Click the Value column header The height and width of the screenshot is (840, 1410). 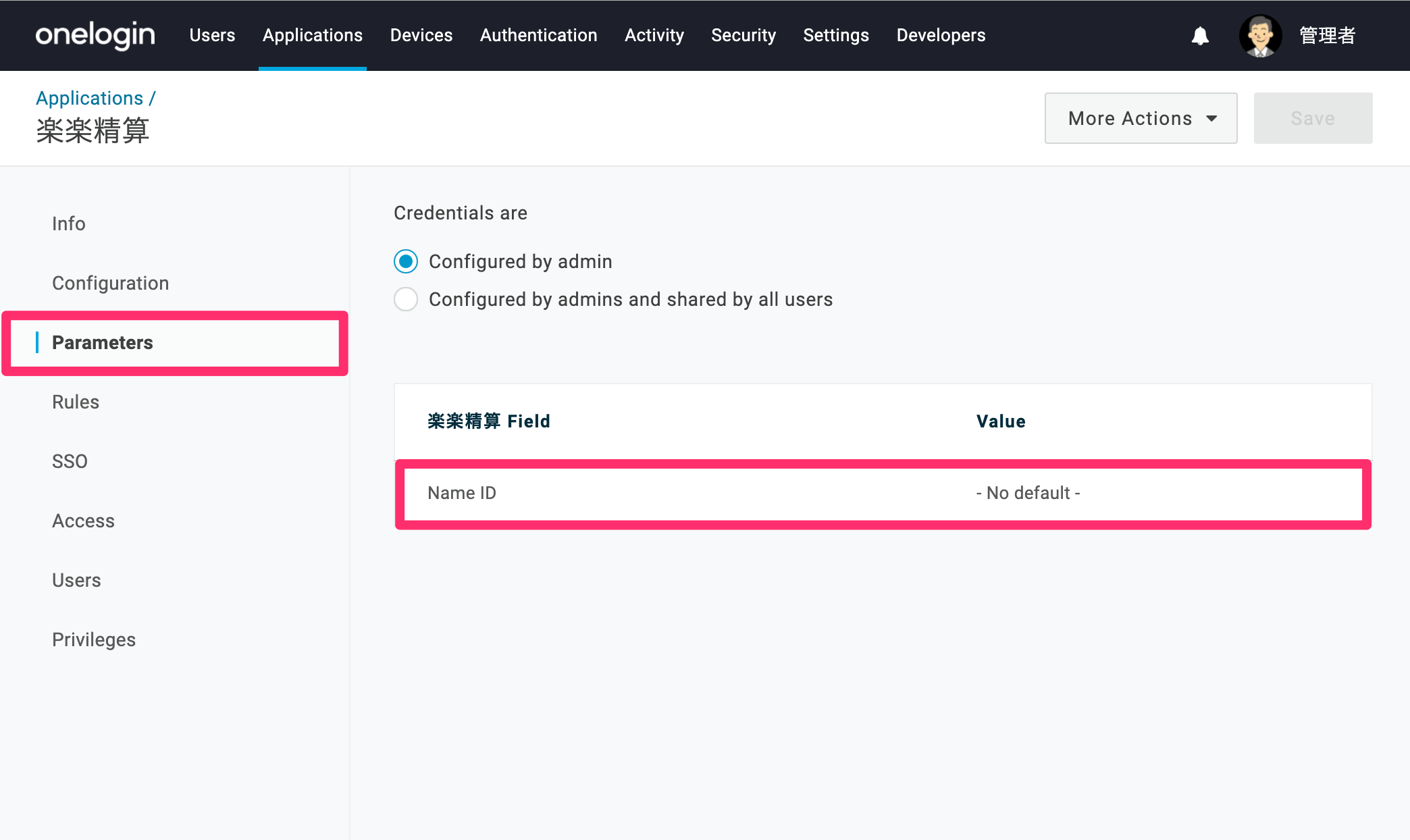[x=1001, y=421]
